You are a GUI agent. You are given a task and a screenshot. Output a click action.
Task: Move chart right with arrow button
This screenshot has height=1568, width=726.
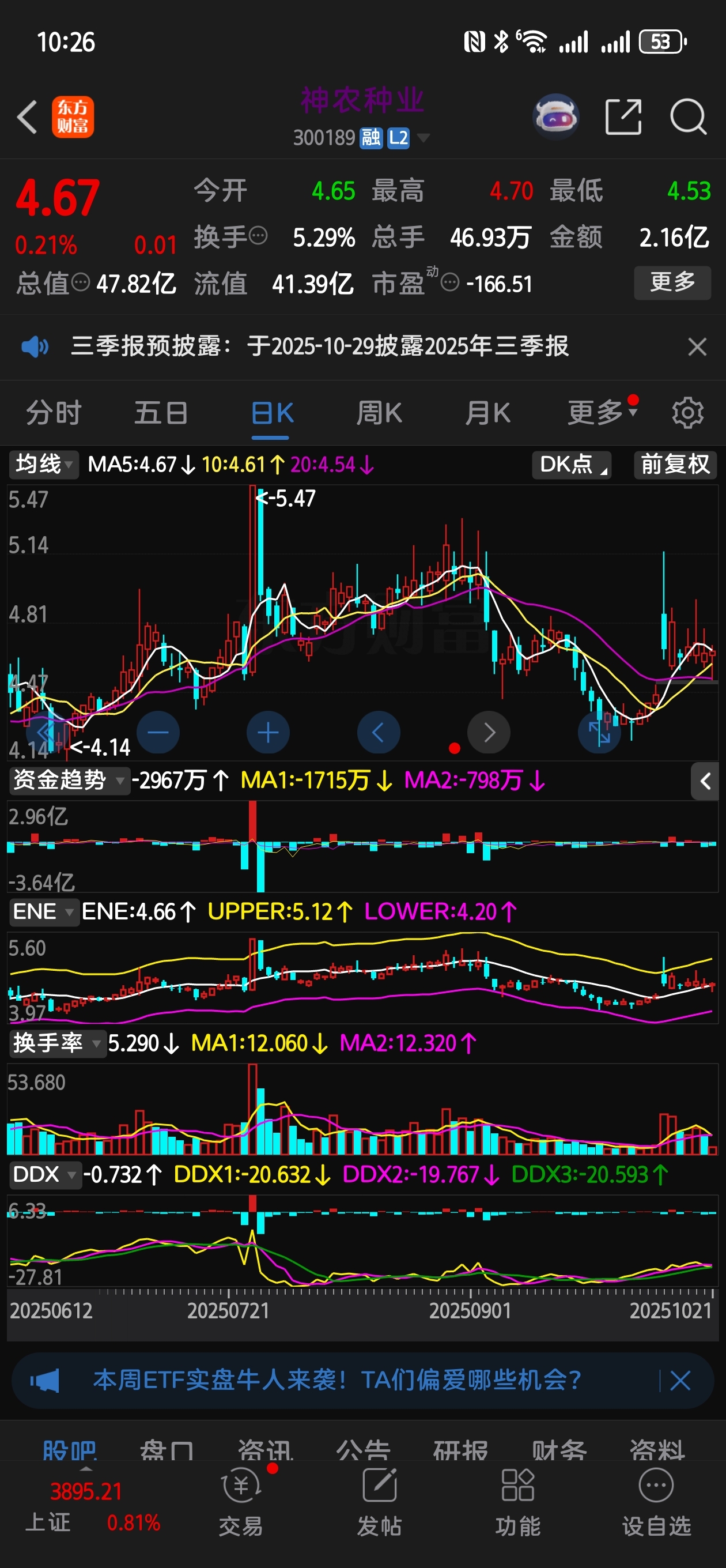(x=489, y=732)
